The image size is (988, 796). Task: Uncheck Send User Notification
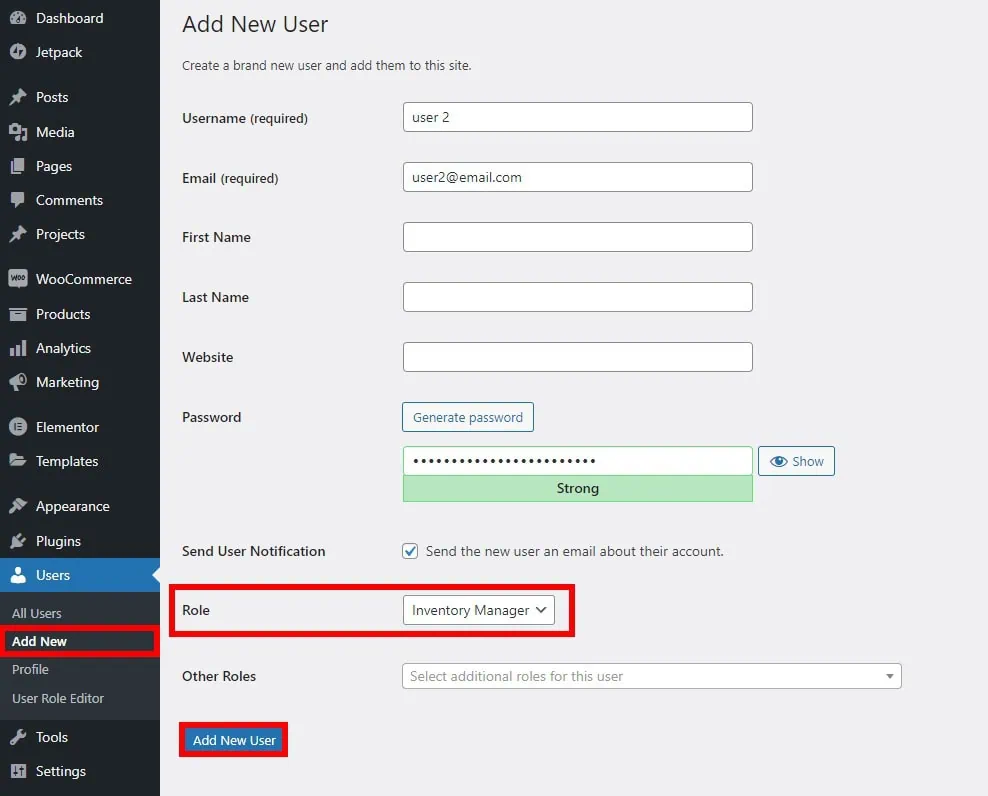(411, 550)
